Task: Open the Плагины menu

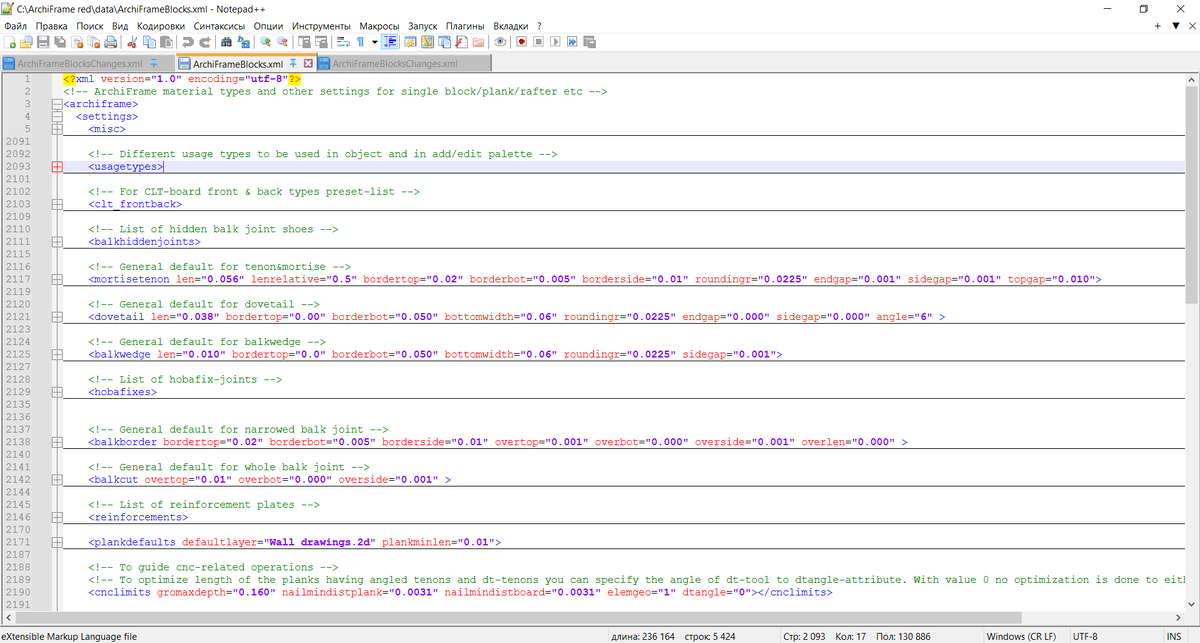Action: [465, 25]
